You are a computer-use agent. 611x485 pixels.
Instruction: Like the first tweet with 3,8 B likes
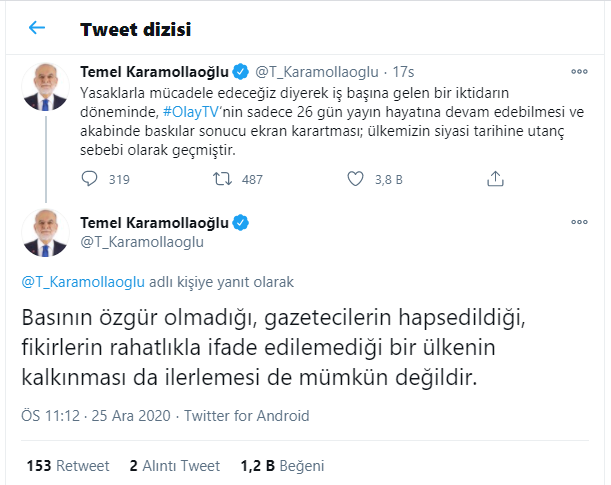[x=355, y=180]
